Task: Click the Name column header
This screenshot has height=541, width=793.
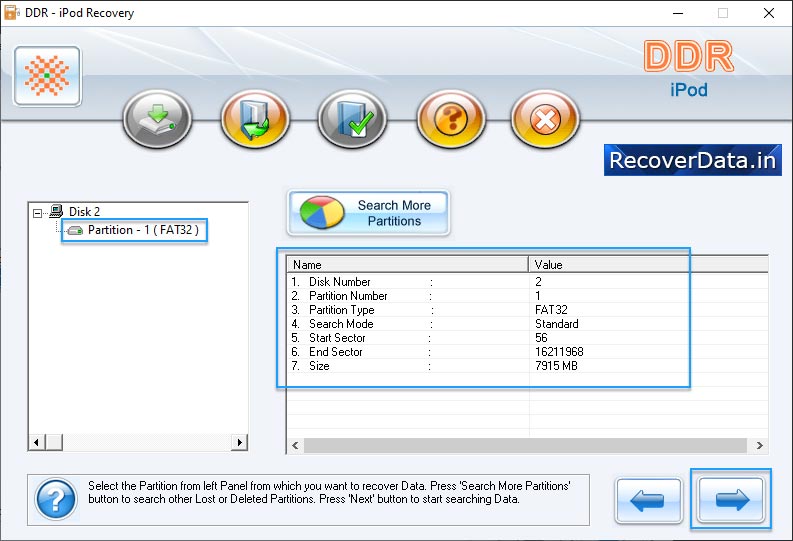Action: click(x=408, y=264)
